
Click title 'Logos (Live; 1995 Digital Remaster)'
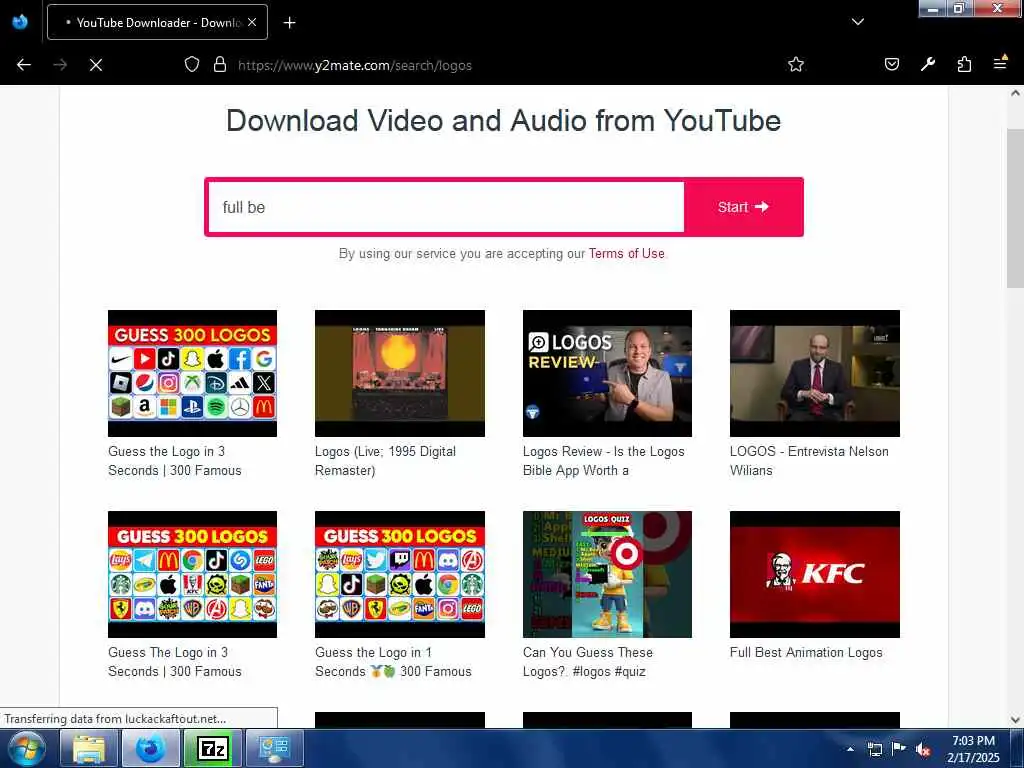[x=385, y=461]
